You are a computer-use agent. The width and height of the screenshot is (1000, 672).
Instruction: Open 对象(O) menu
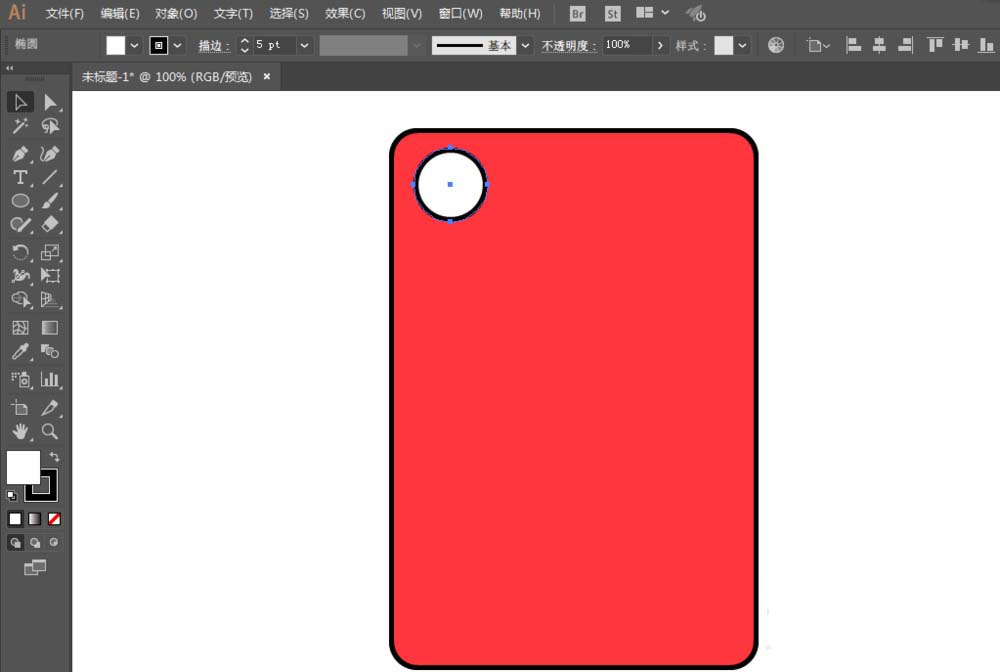(176, 13)
